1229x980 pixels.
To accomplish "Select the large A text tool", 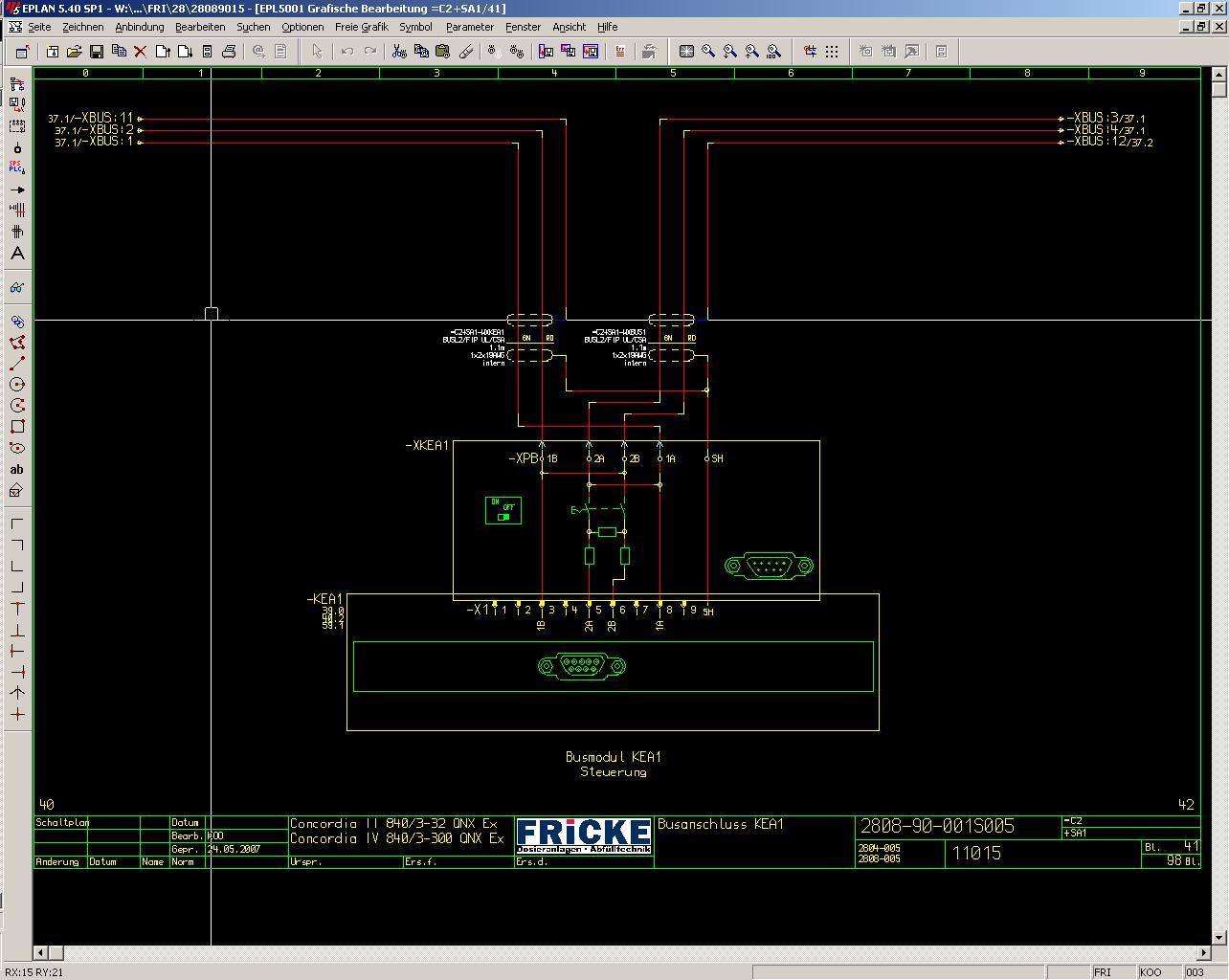I will pos(16,254).
